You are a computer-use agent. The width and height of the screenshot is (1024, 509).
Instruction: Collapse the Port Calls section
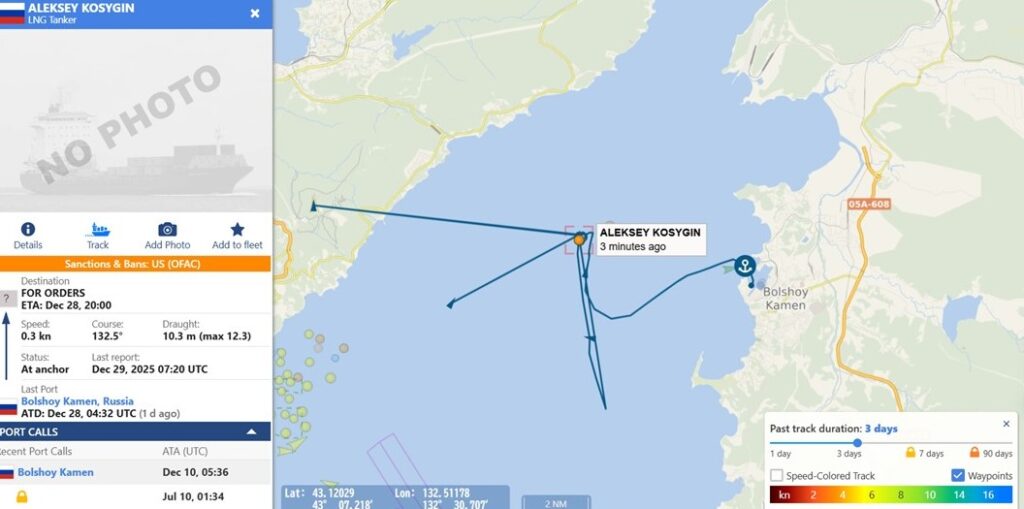pyautogui.click(x=251, y=432)
